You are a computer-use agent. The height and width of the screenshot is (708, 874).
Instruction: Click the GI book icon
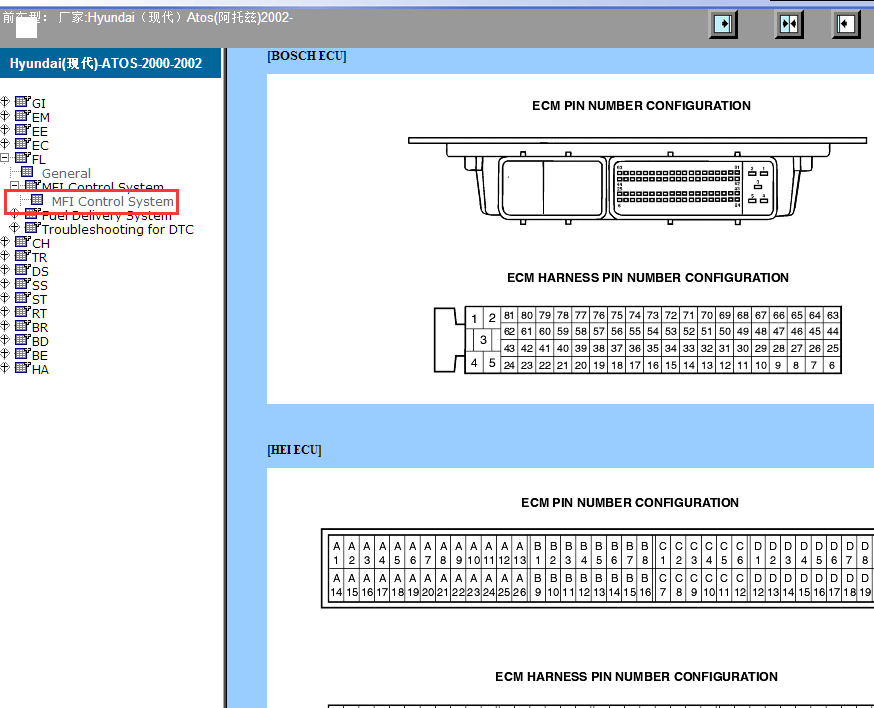point(22,101)
